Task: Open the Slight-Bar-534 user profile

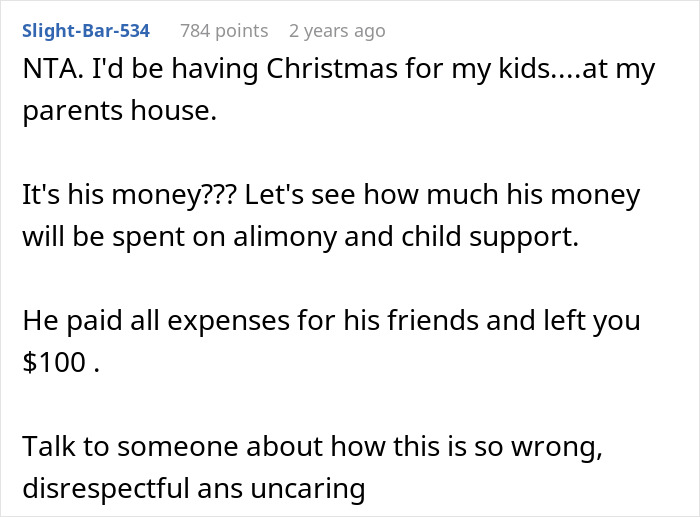Action: click(85, 31)
